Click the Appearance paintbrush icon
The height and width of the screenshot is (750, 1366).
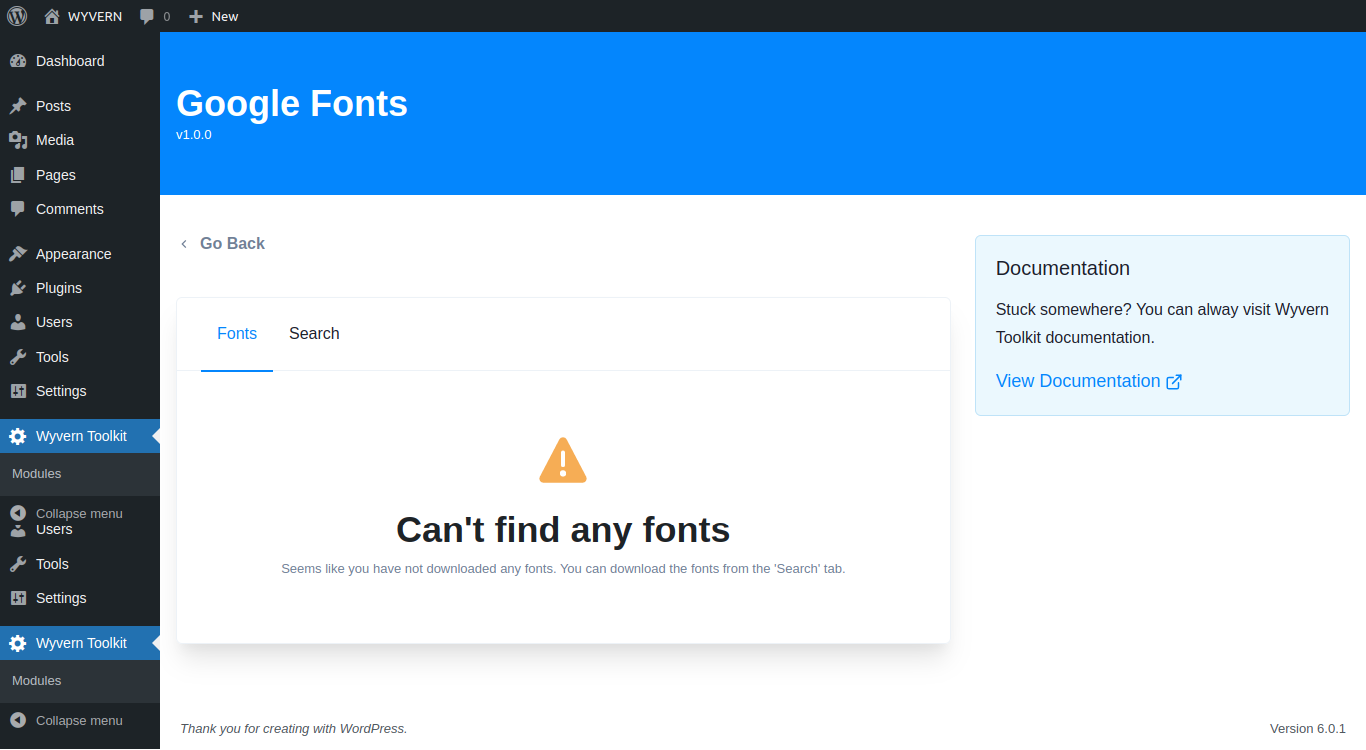click(x=18, y=254)
